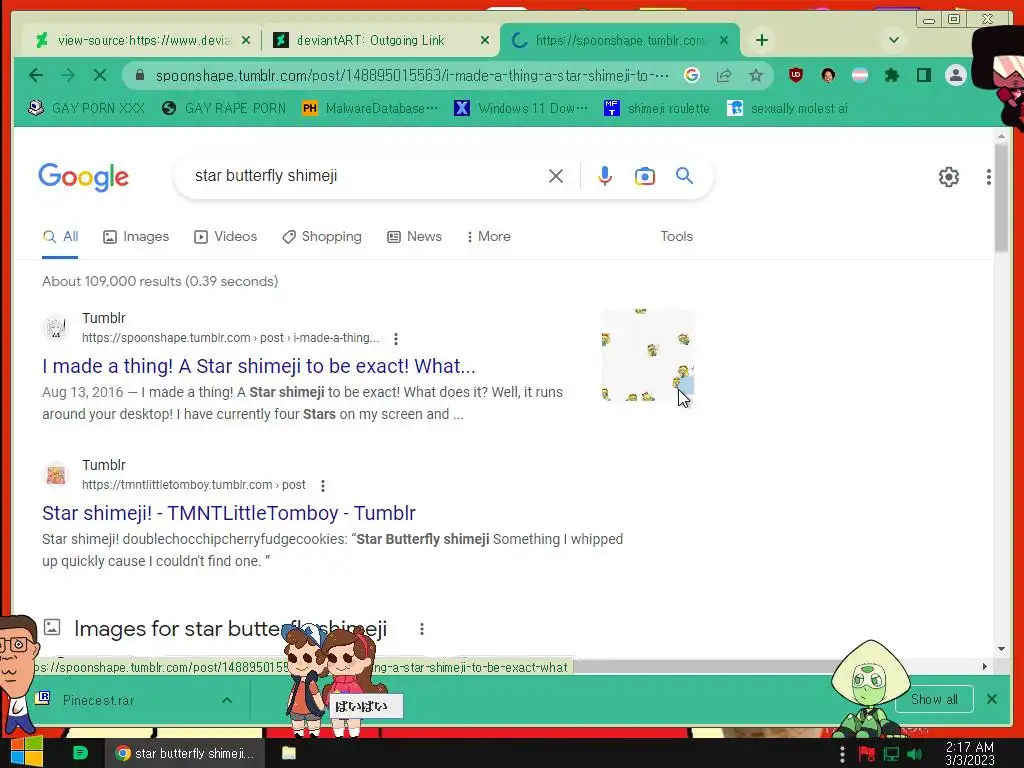Switch to the view-source deviantart tab
This screenshot has height=768, width=1024.
point(143,40)
